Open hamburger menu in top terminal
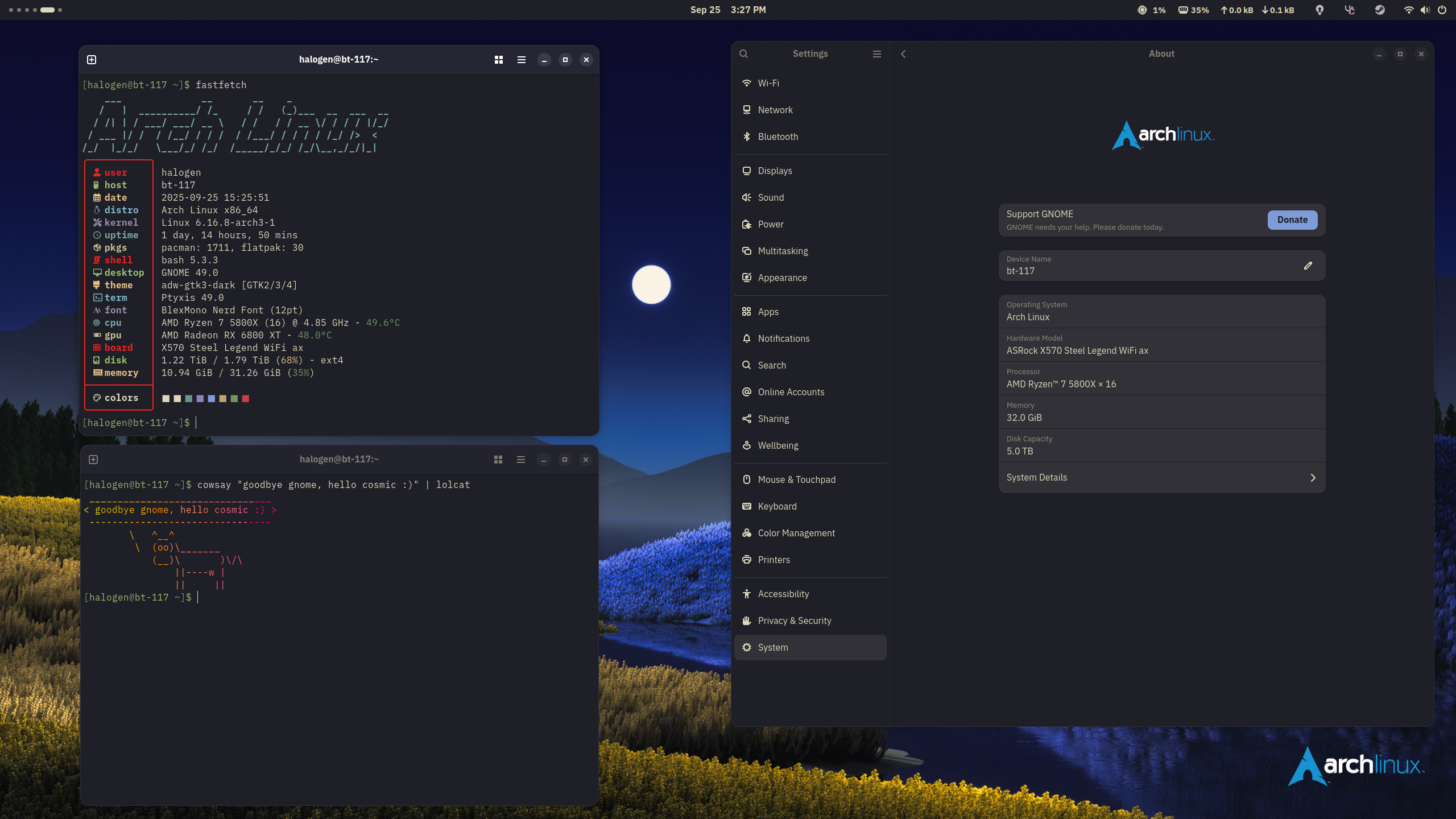 521,60
